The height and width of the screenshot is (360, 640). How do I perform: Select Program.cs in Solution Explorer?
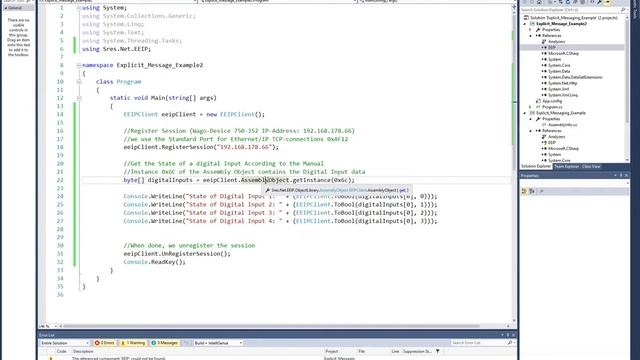pyautogui.click(x=551, y=107)
